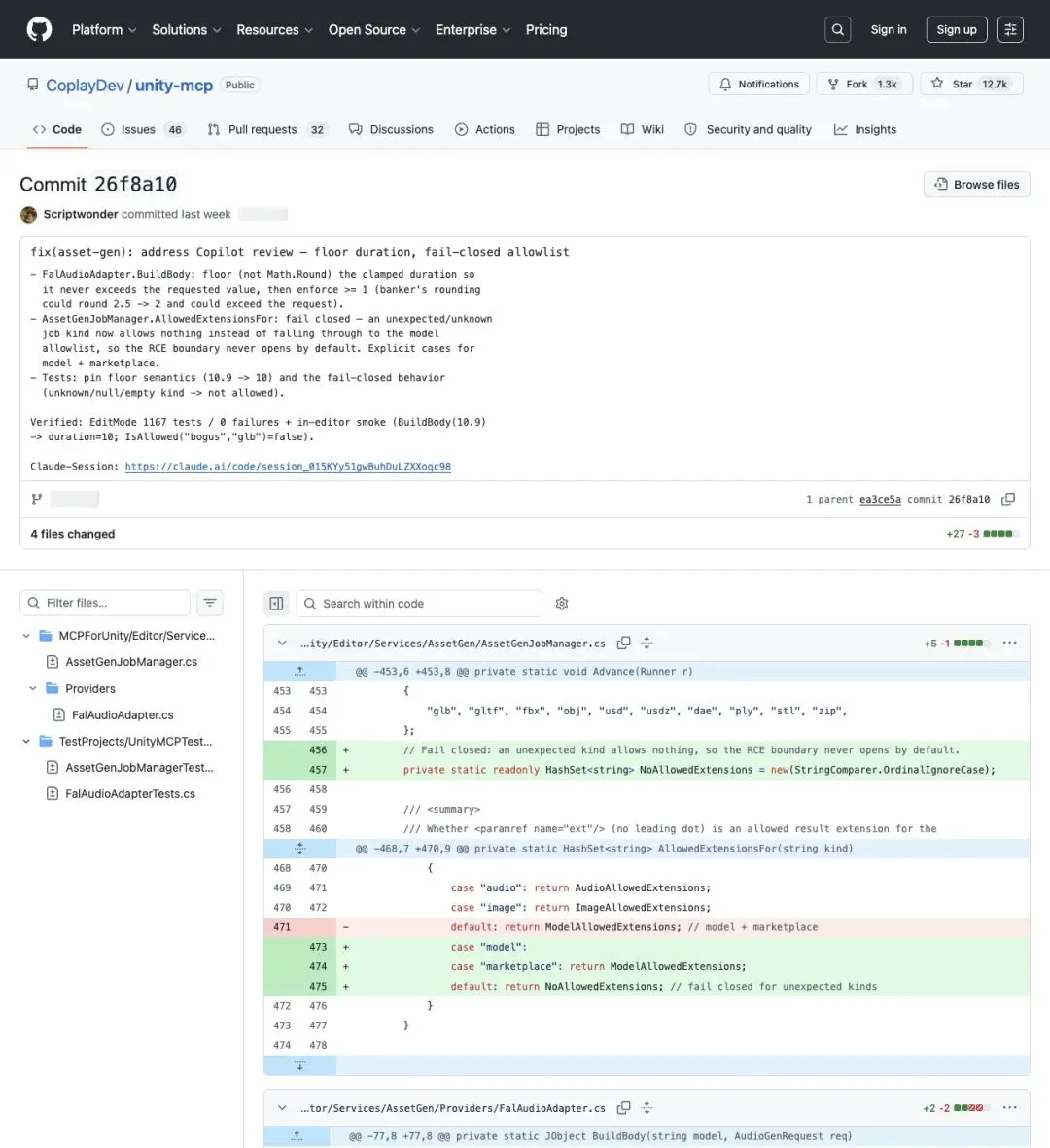The height and width of the screenshot is (1148, 1050).
Task: Switch to the Issues tab
Action: [x=143, y=129]
